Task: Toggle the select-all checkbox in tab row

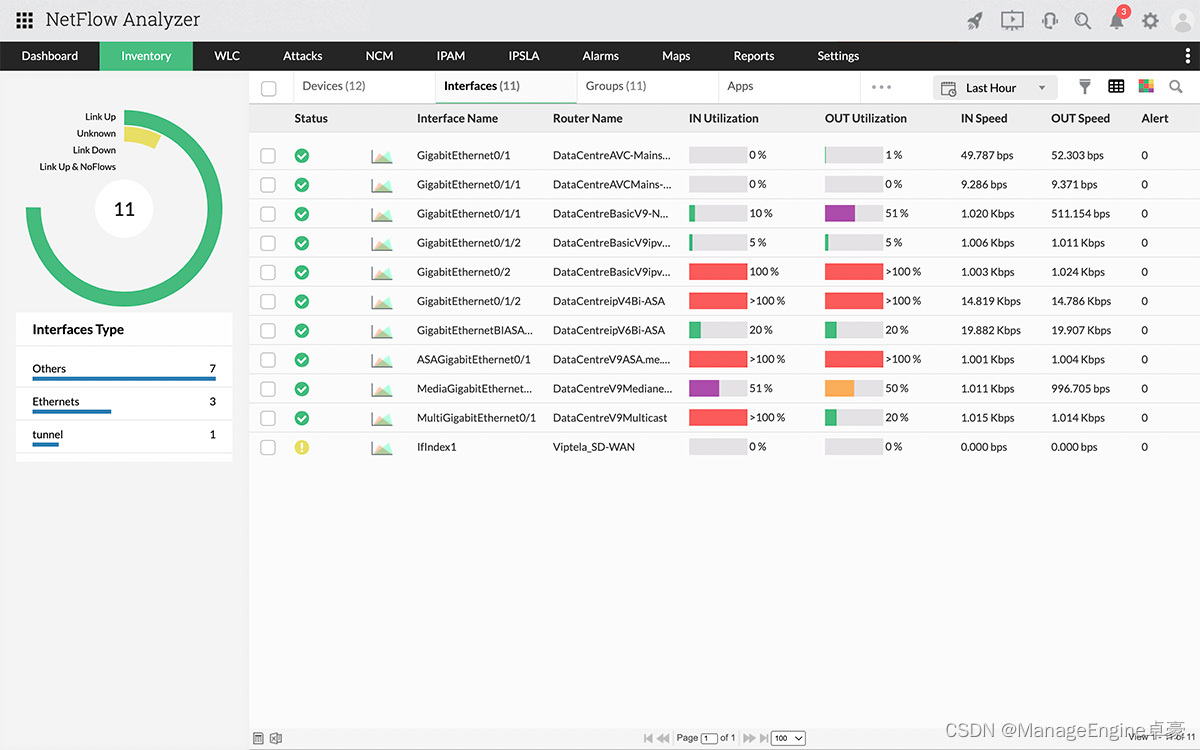Action: point(269,89)
